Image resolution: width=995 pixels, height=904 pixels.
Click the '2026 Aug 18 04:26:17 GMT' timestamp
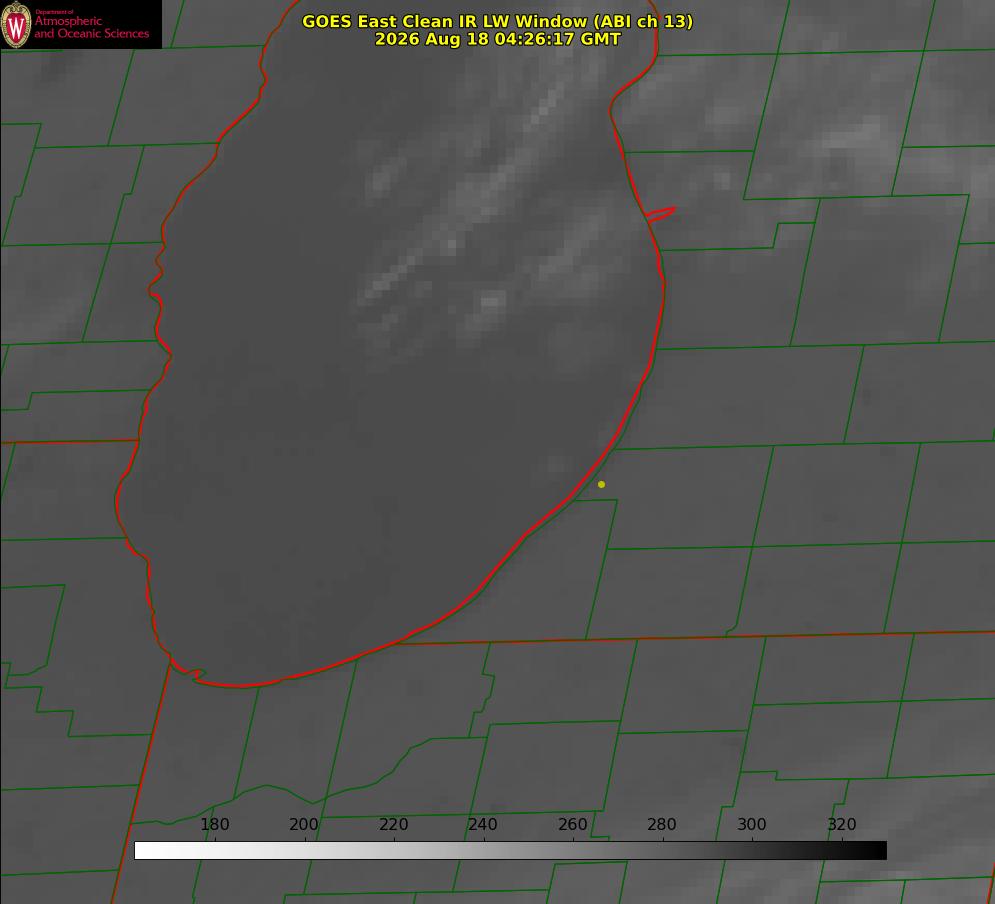pyautogui.click(x=498, y=39)
